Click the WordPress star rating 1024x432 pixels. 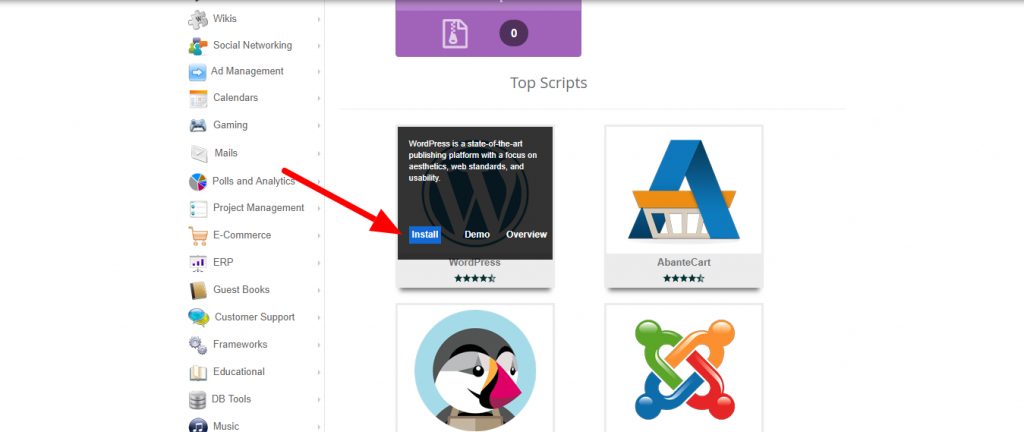coord(475,278)
